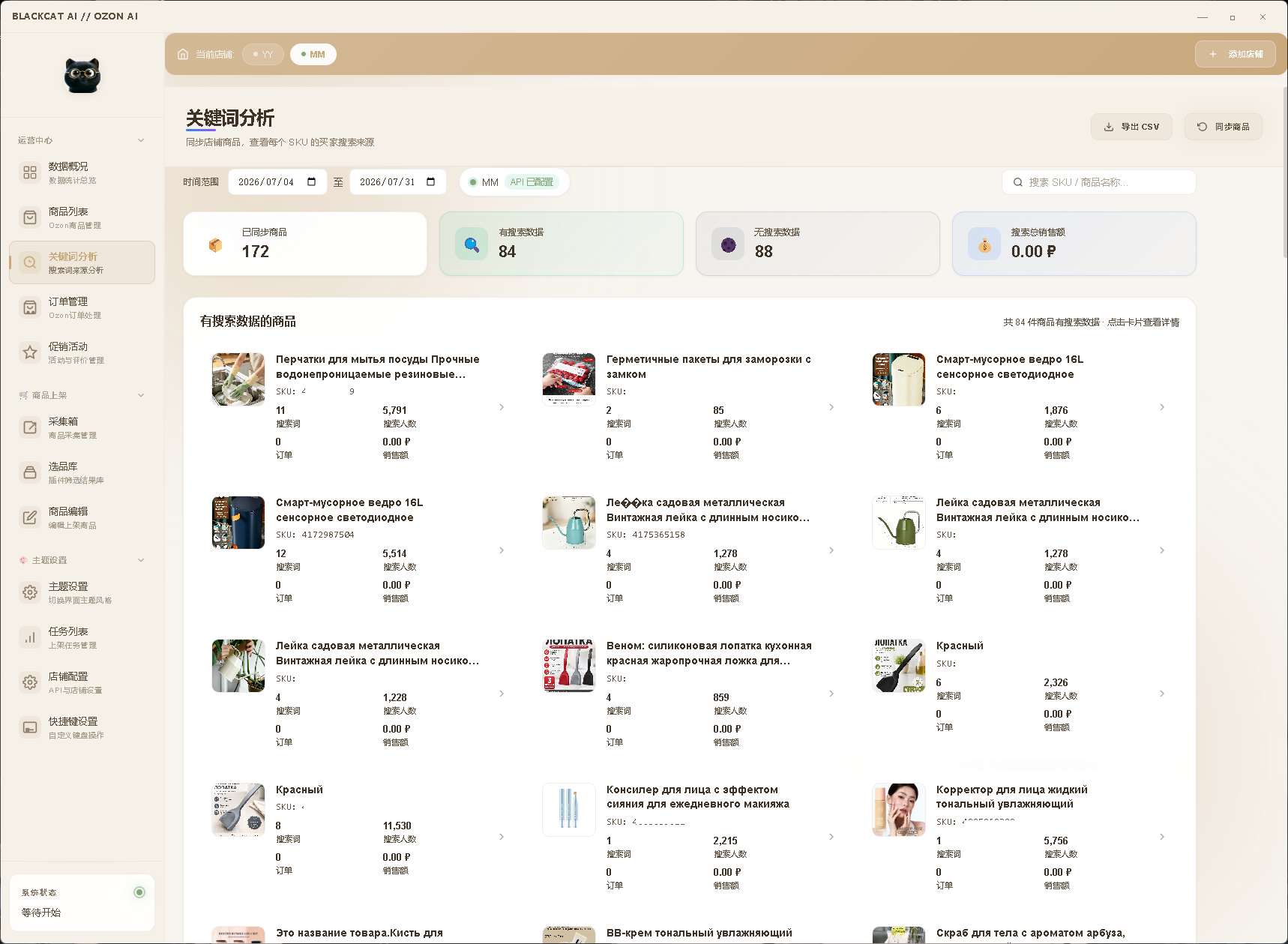Open the Консилер для лица product thumbnail
The width and height of the screenshot is (1288, 944).
pos(569,810)
